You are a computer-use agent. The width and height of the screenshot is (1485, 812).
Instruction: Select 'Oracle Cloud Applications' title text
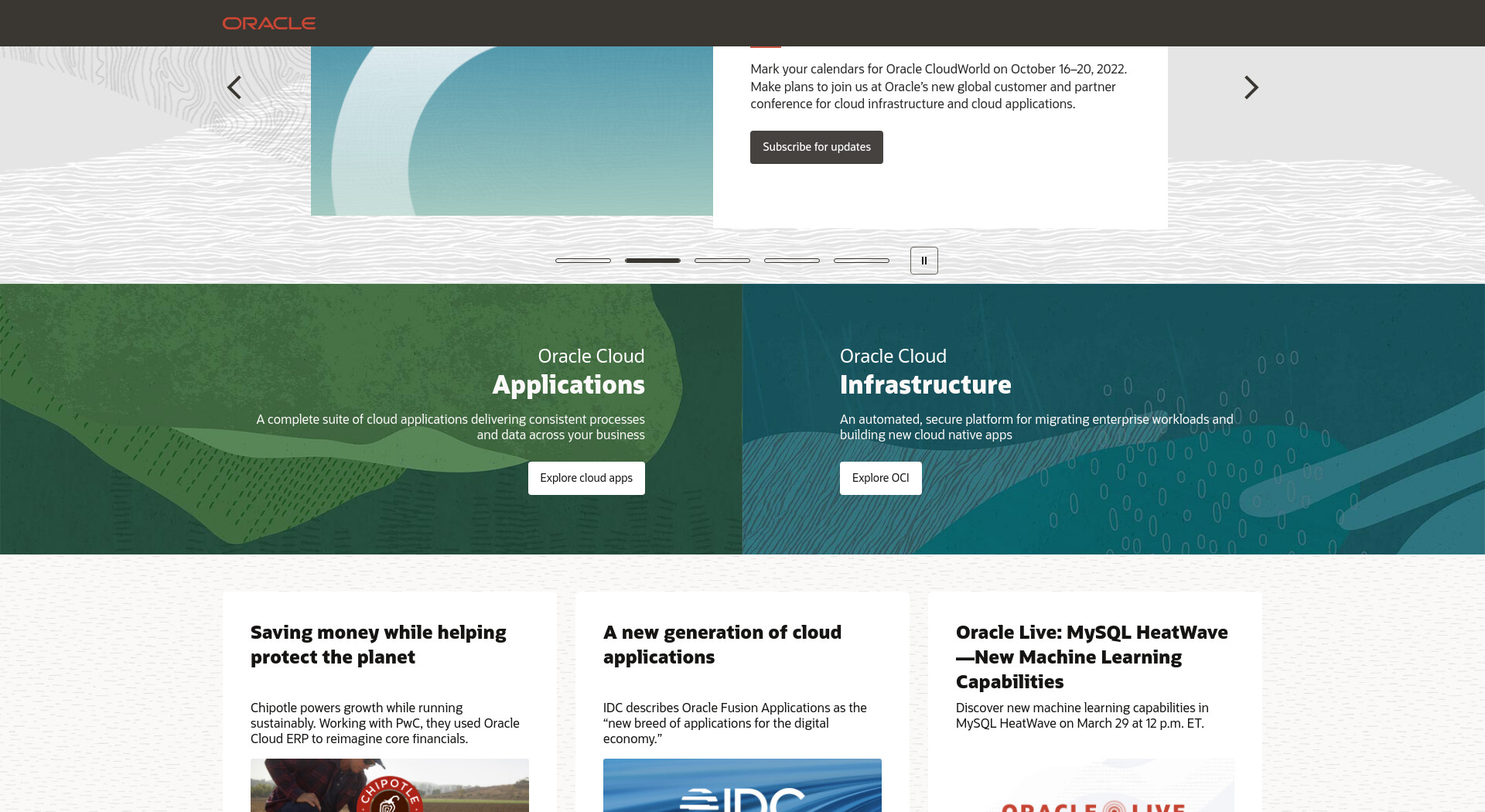pyautogui.click(x=568, y=371)
